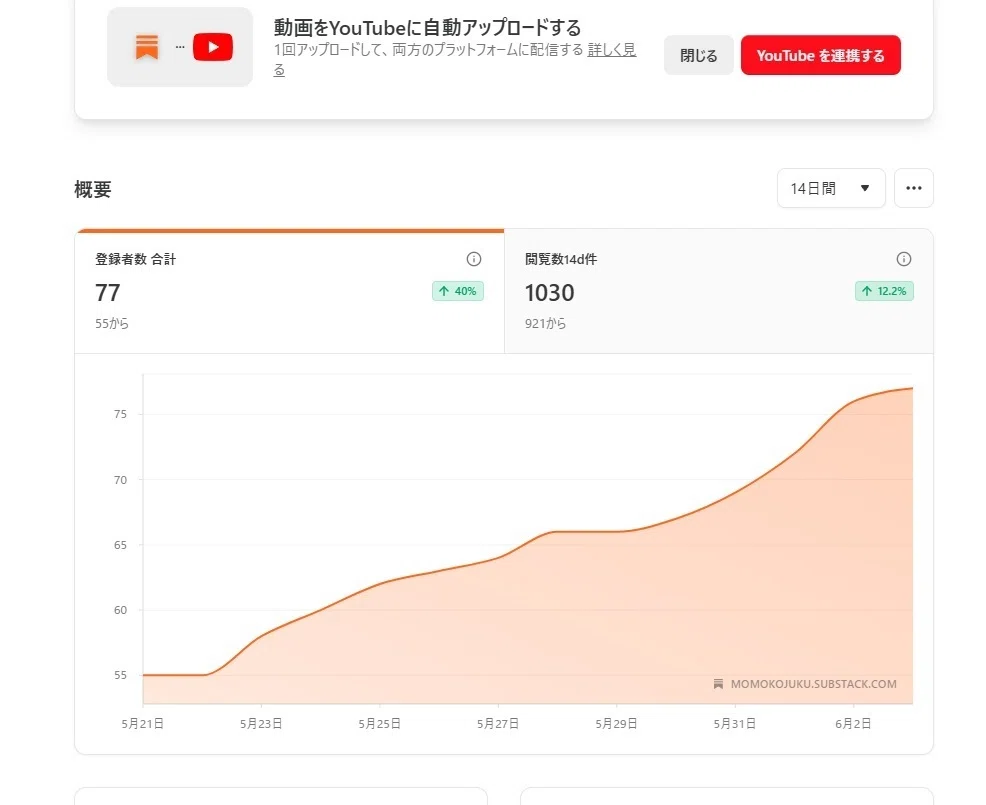Click the 5月21日 axis label
This screenshot has height=805, width=986.
[x=143, y=724]
